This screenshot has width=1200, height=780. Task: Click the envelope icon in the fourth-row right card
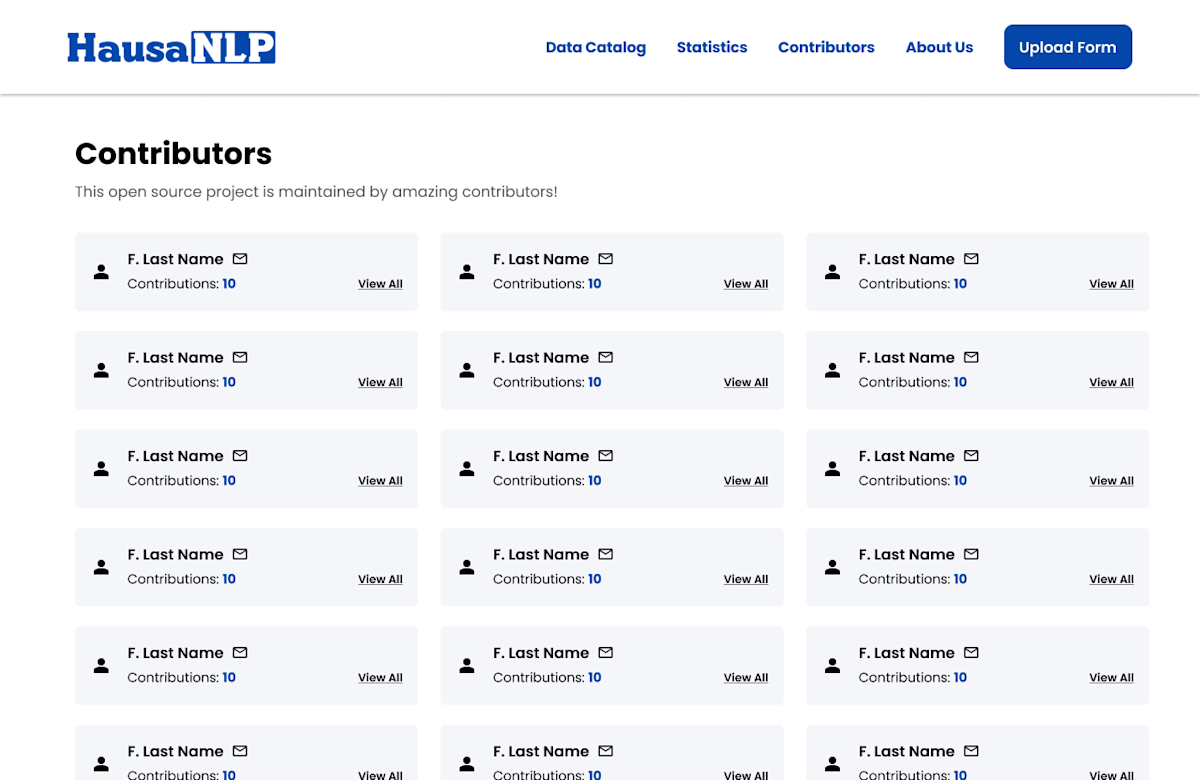pos(971,554)
